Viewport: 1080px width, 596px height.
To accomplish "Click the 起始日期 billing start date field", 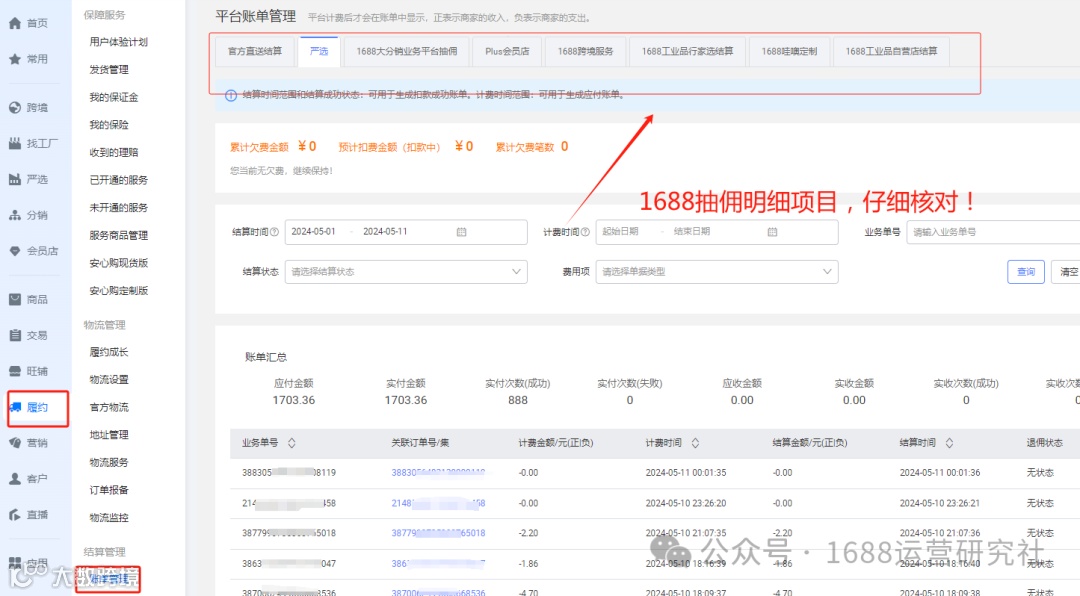I will pos(620,232).
